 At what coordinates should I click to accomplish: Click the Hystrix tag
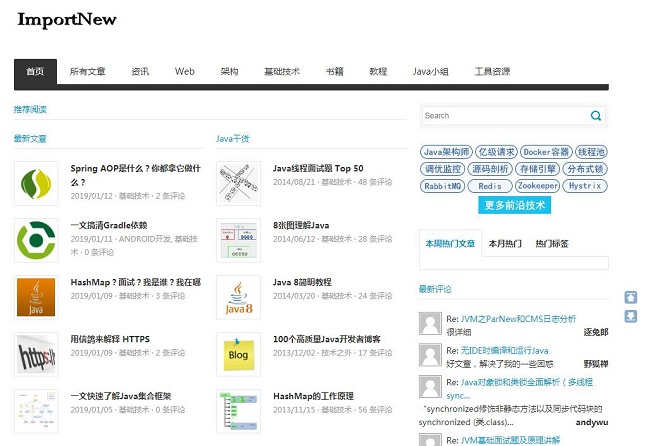(585, 186)
